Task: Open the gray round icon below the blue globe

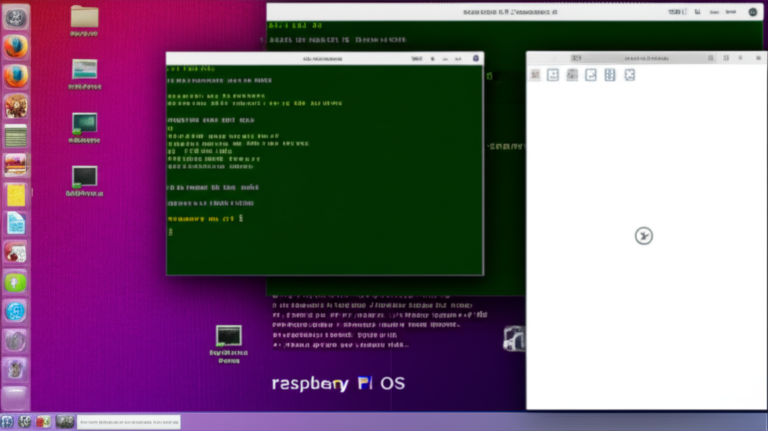Action: [x=16, y=341]
